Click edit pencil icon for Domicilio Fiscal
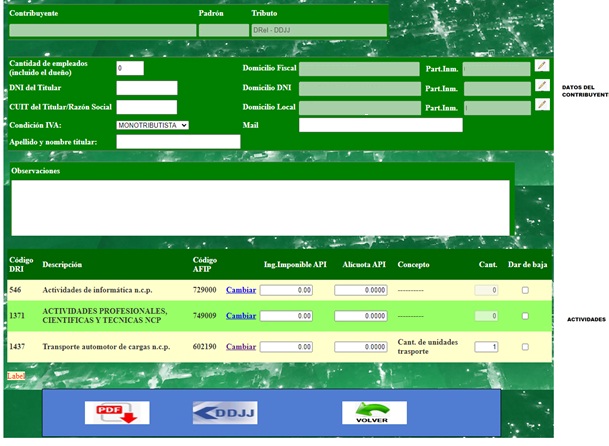The height and width of the screenshot is (446, 609). [x=541, y=67]
